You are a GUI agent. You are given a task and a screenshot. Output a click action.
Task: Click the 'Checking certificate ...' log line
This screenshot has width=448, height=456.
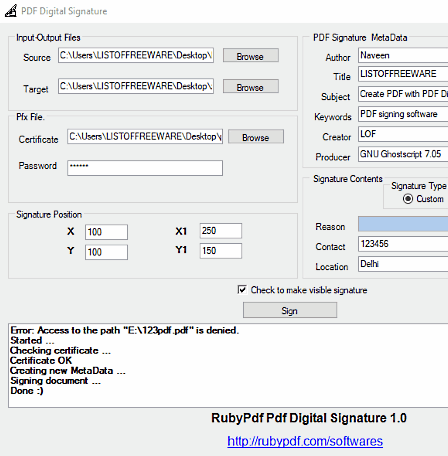click(60, 350)
